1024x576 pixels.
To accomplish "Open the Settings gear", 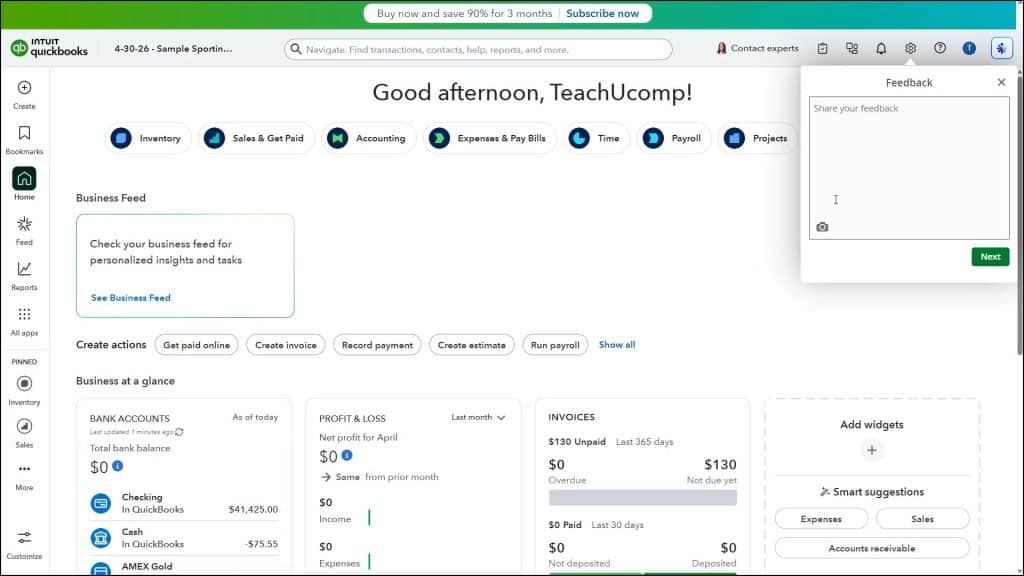I will coord(910,48).
